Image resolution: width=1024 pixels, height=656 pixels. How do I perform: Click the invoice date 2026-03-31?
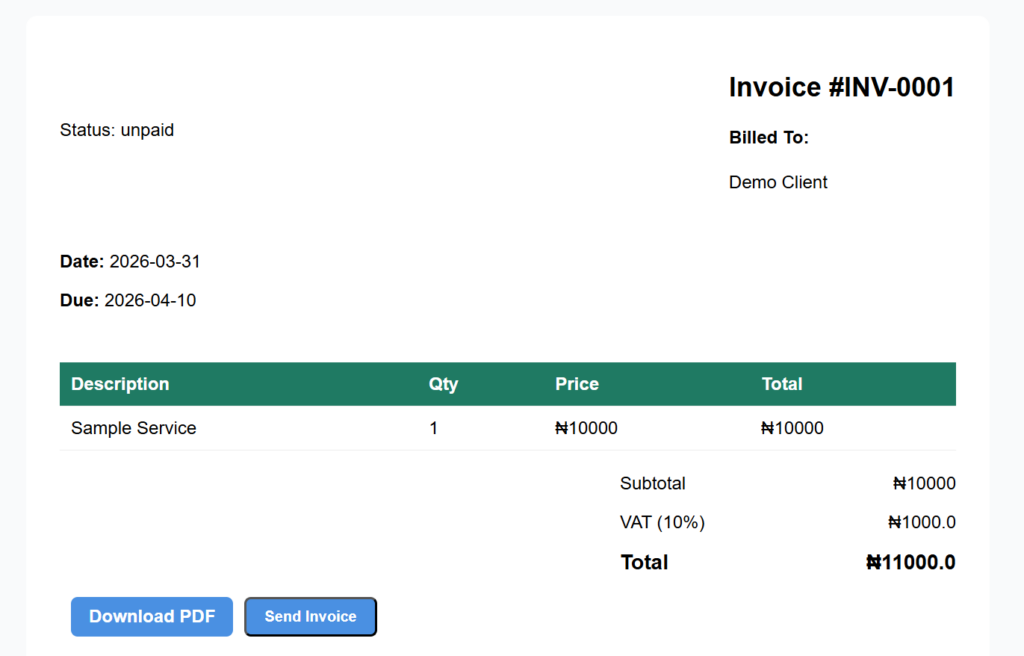point(155,262)
